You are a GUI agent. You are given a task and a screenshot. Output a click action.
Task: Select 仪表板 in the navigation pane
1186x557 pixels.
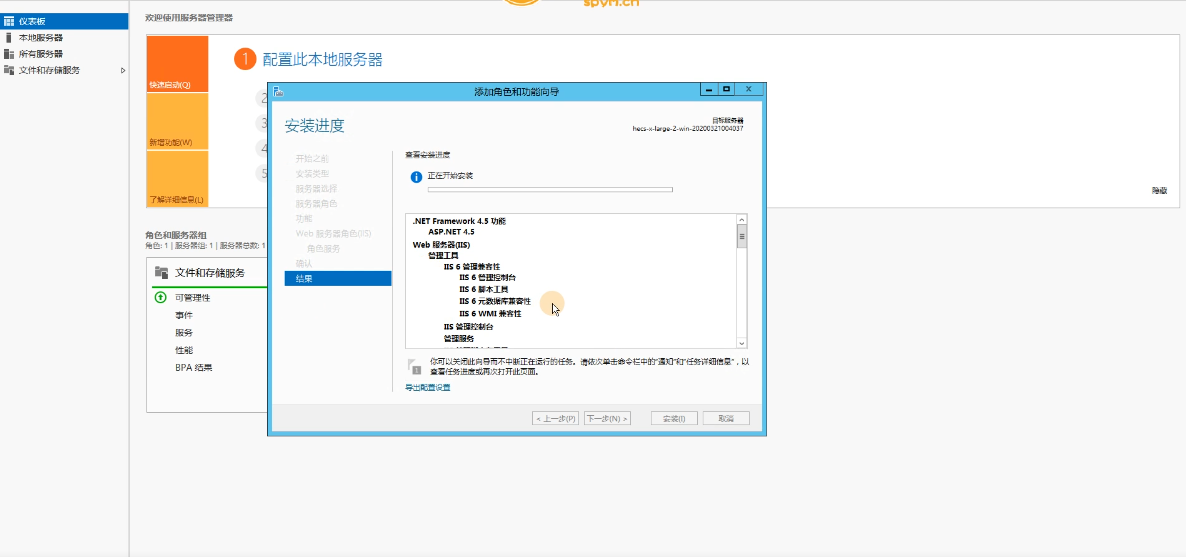point(64,21)
